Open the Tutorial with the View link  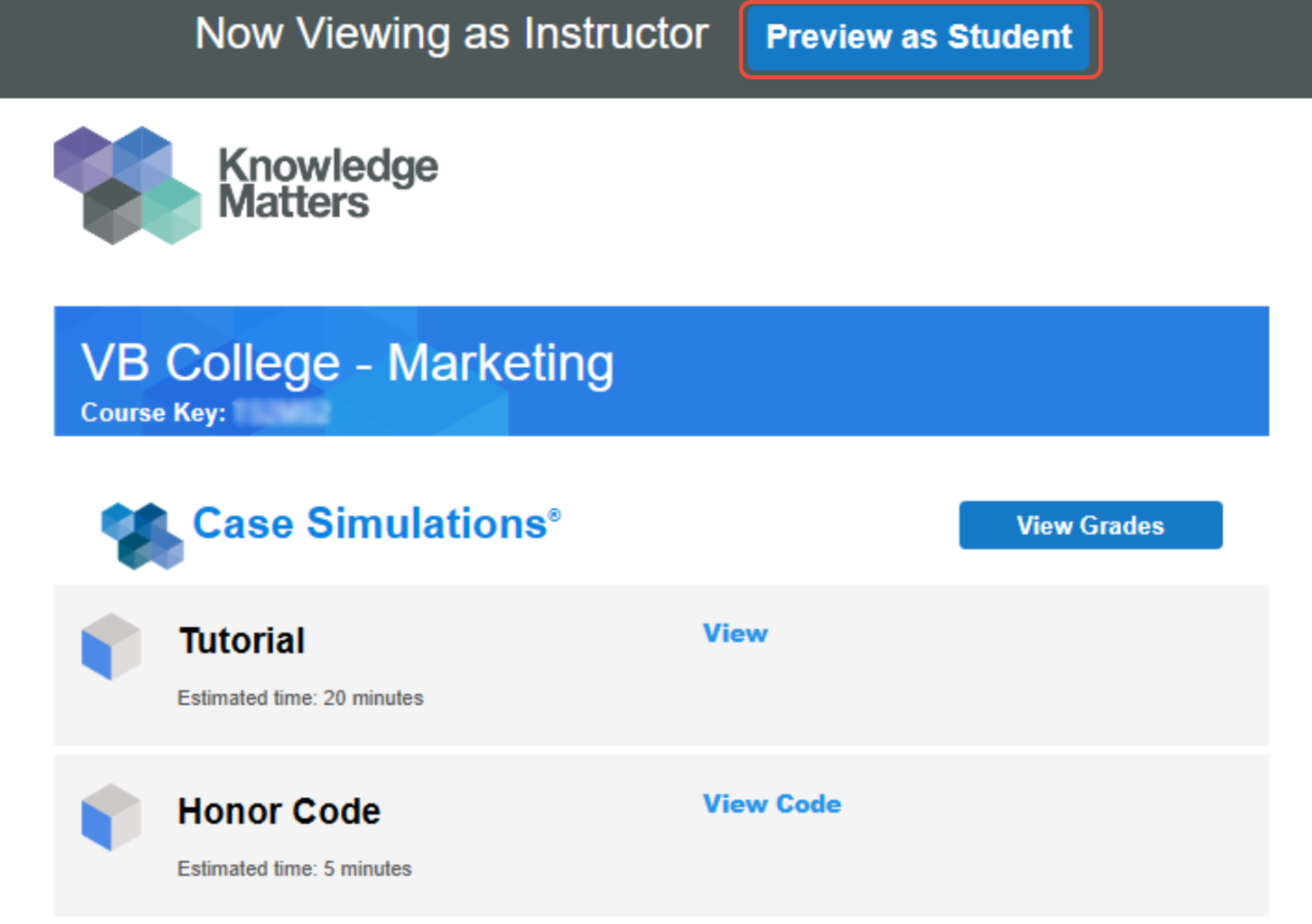[735, 634]
